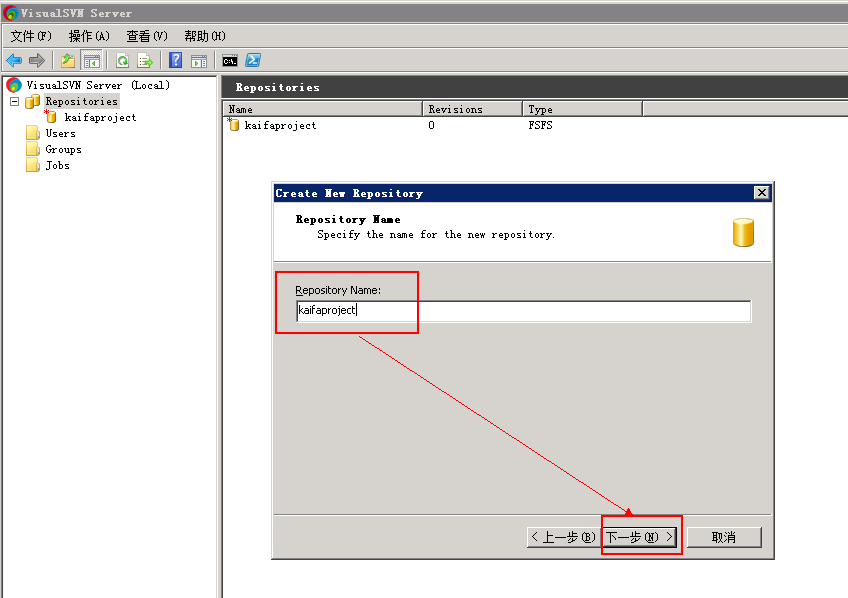Select Repositories in the tree
The width and height of the screenshot is (848, 598).
pos(82,101)
